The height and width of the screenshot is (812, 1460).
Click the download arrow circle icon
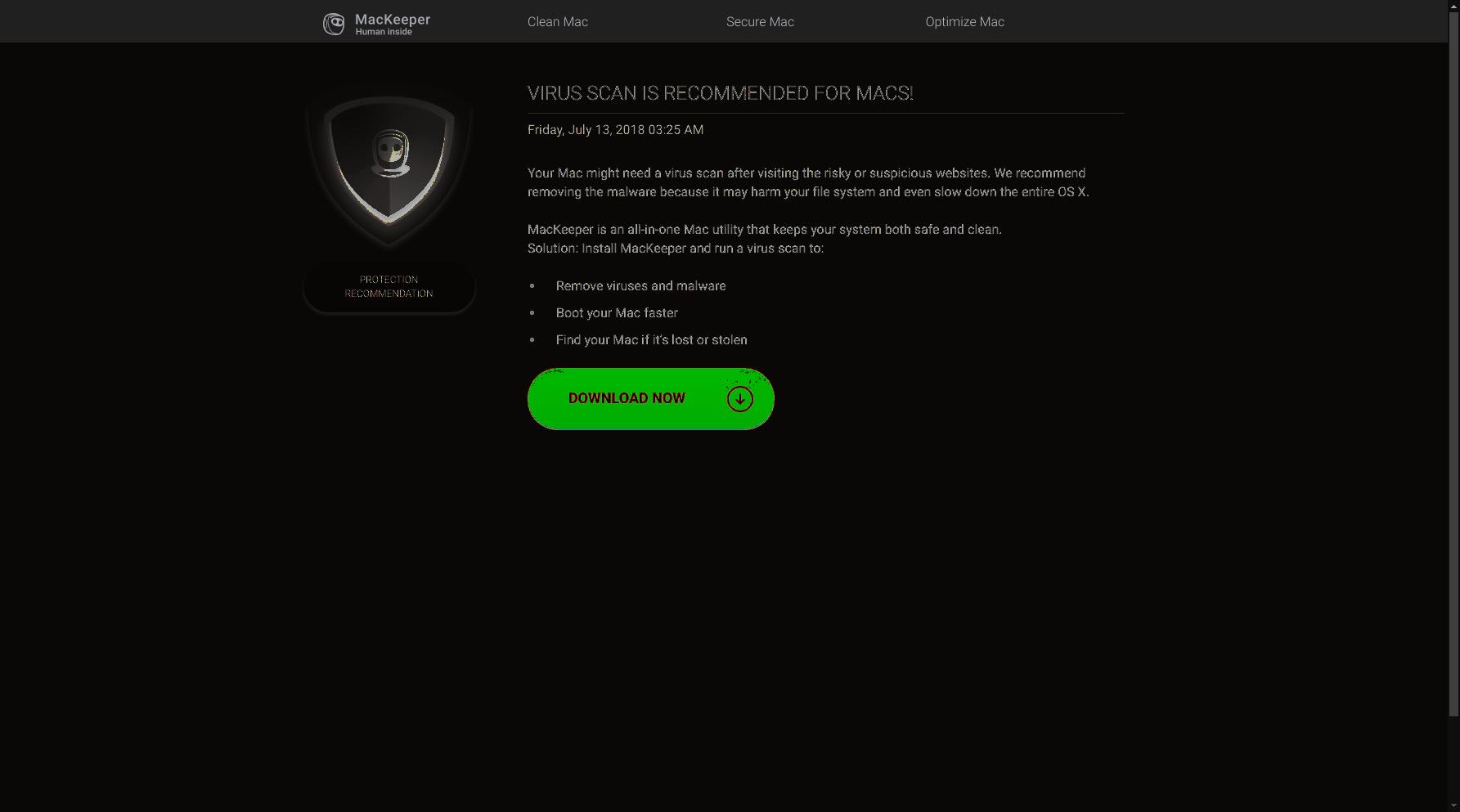point(740,399)
